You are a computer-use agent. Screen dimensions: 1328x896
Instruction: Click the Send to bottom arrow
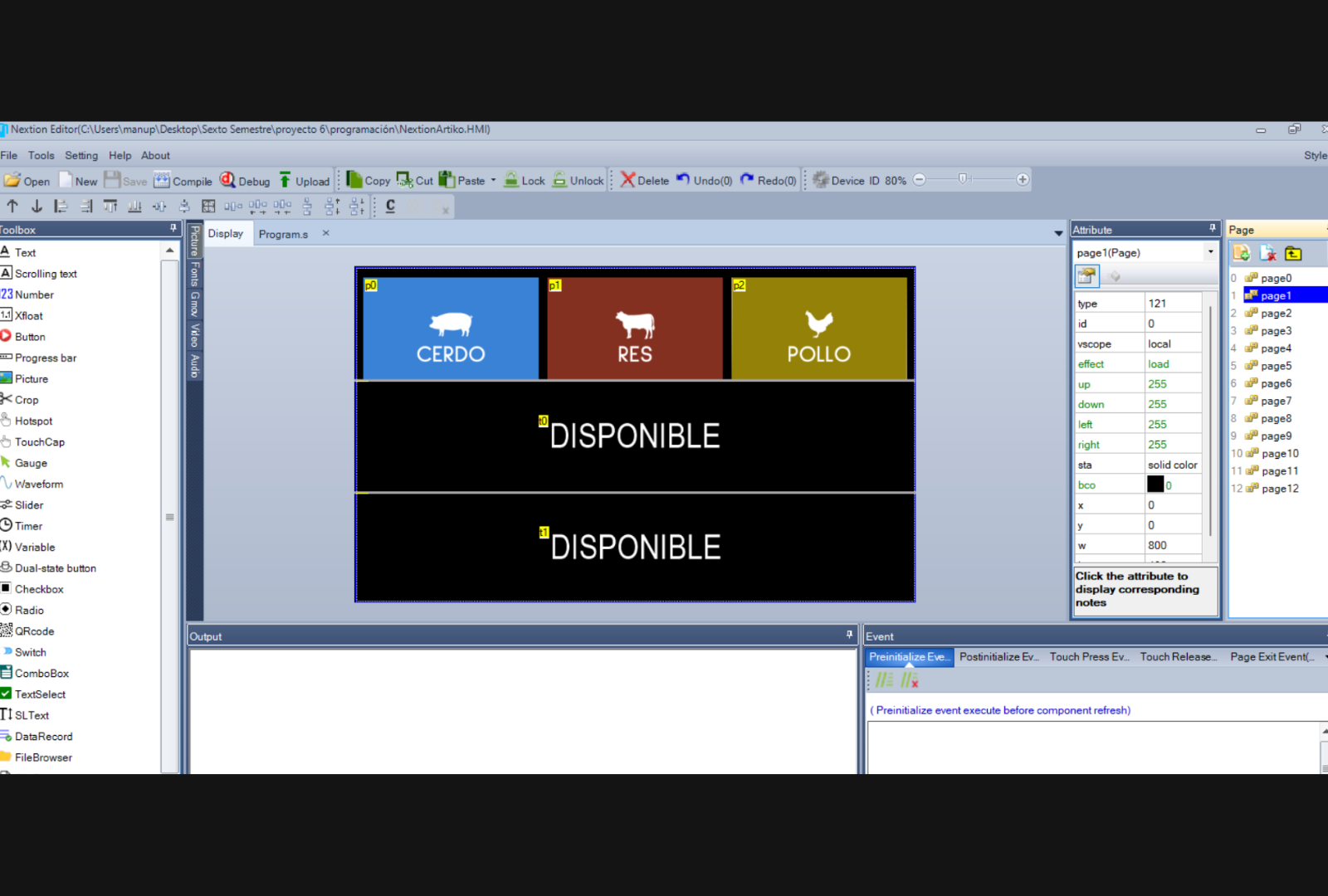tap(37, 207)
